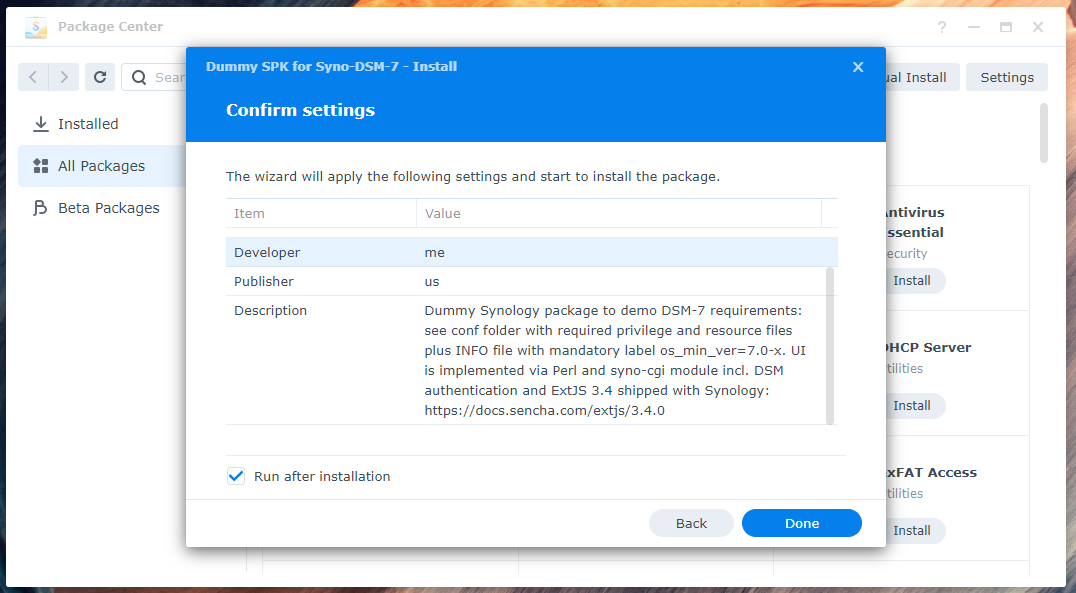The width and height of the screenshot is (1076, 593).
Task: Select All Packages in the sidebar
Action: [x=102, y=166]
